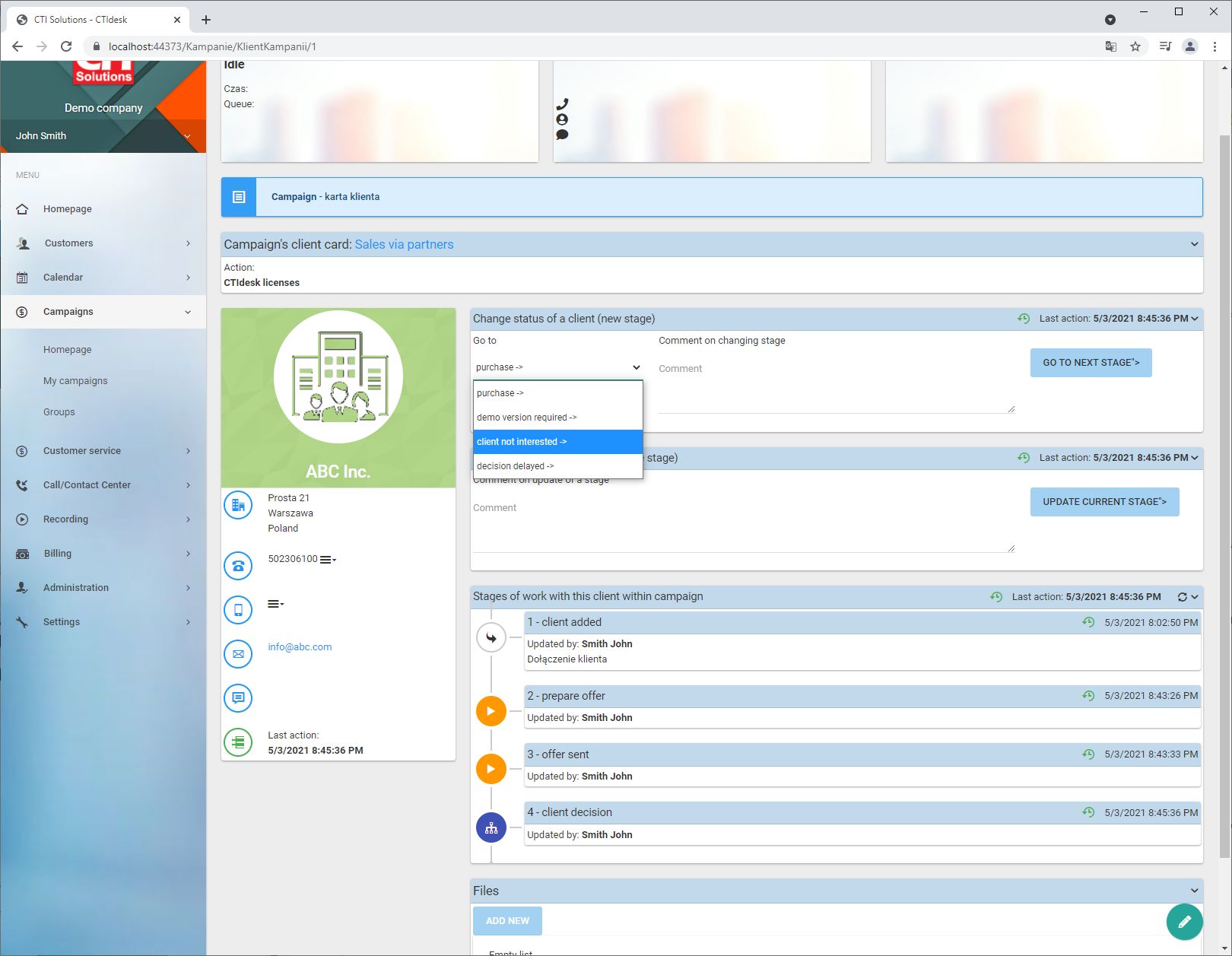1232x956 pixels.
Task: Focus the Comment on update of stage field
Action: tap(744, 525)
